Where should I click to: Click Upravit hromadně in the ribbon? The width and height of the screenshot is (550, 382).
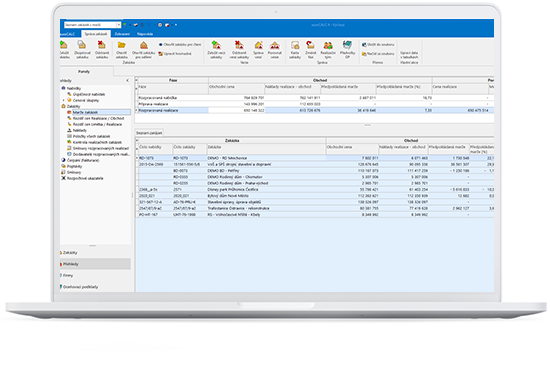(x=175, y=54)
